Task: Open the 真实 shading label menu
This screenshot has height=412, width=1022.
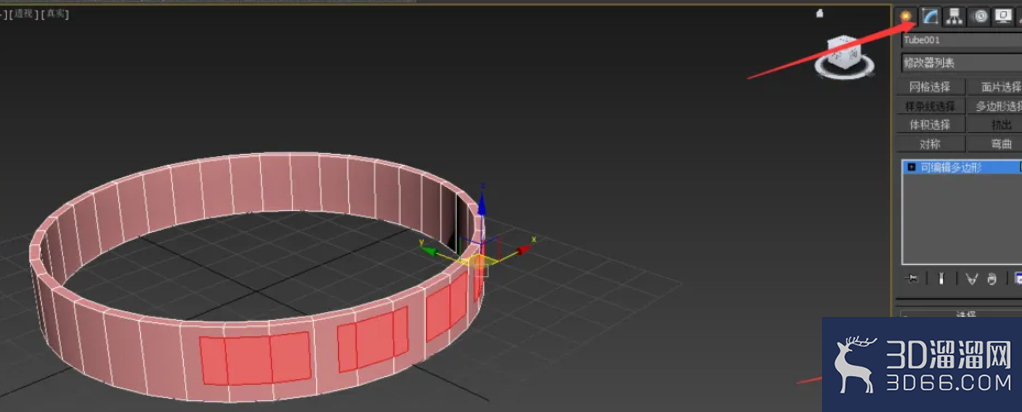Action: pyautogui.click(x=55, y=14)
